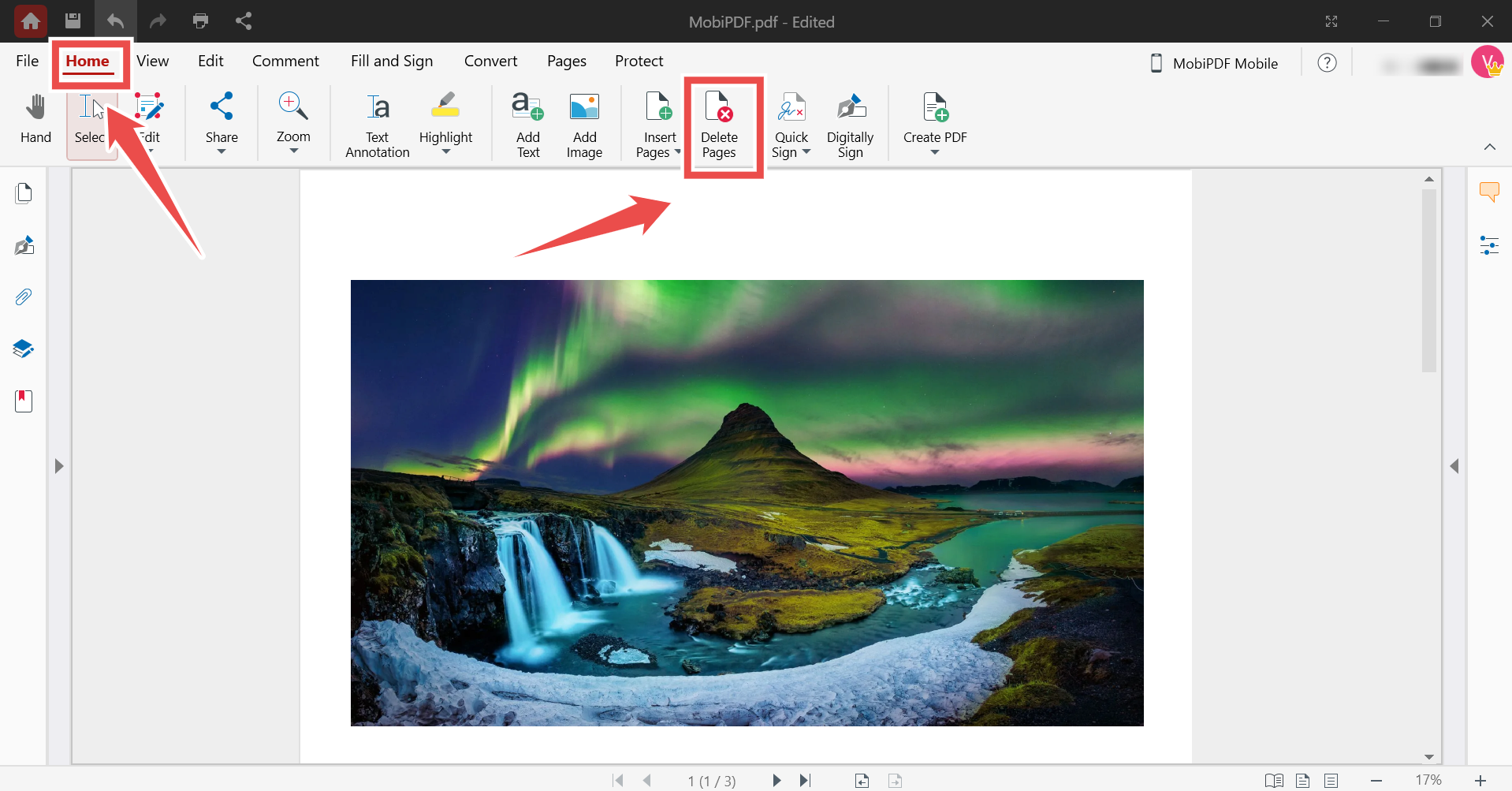Open the signatures sidebar panel

pos(24,245)
